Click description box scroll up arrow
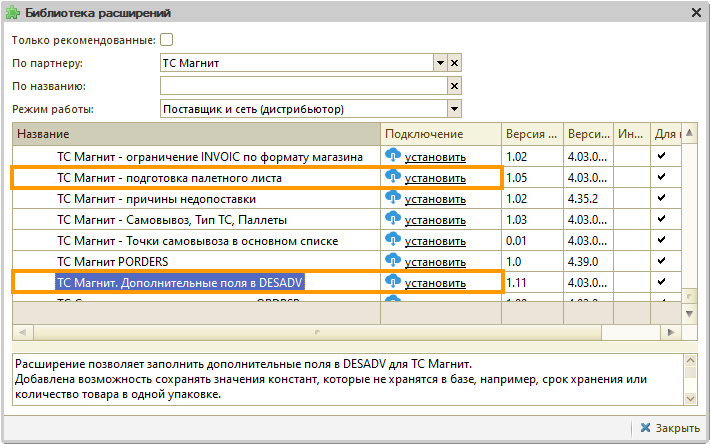710x444 pixels. [x=690, y=361]
